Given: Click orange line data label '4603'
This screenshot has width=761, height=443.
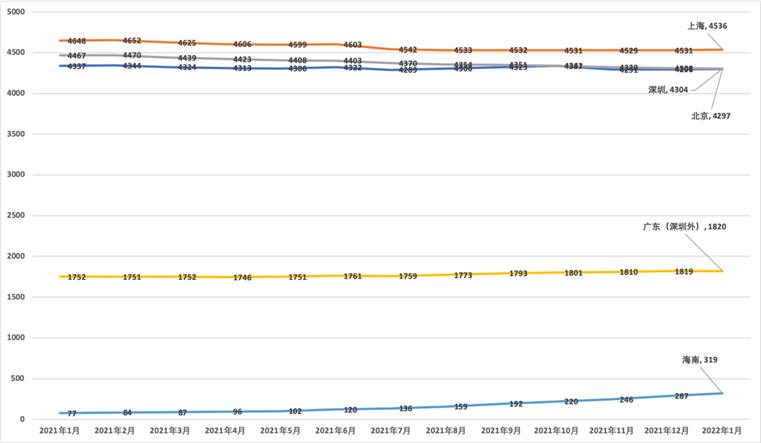Looking at the screenshot, I should 353,45.
